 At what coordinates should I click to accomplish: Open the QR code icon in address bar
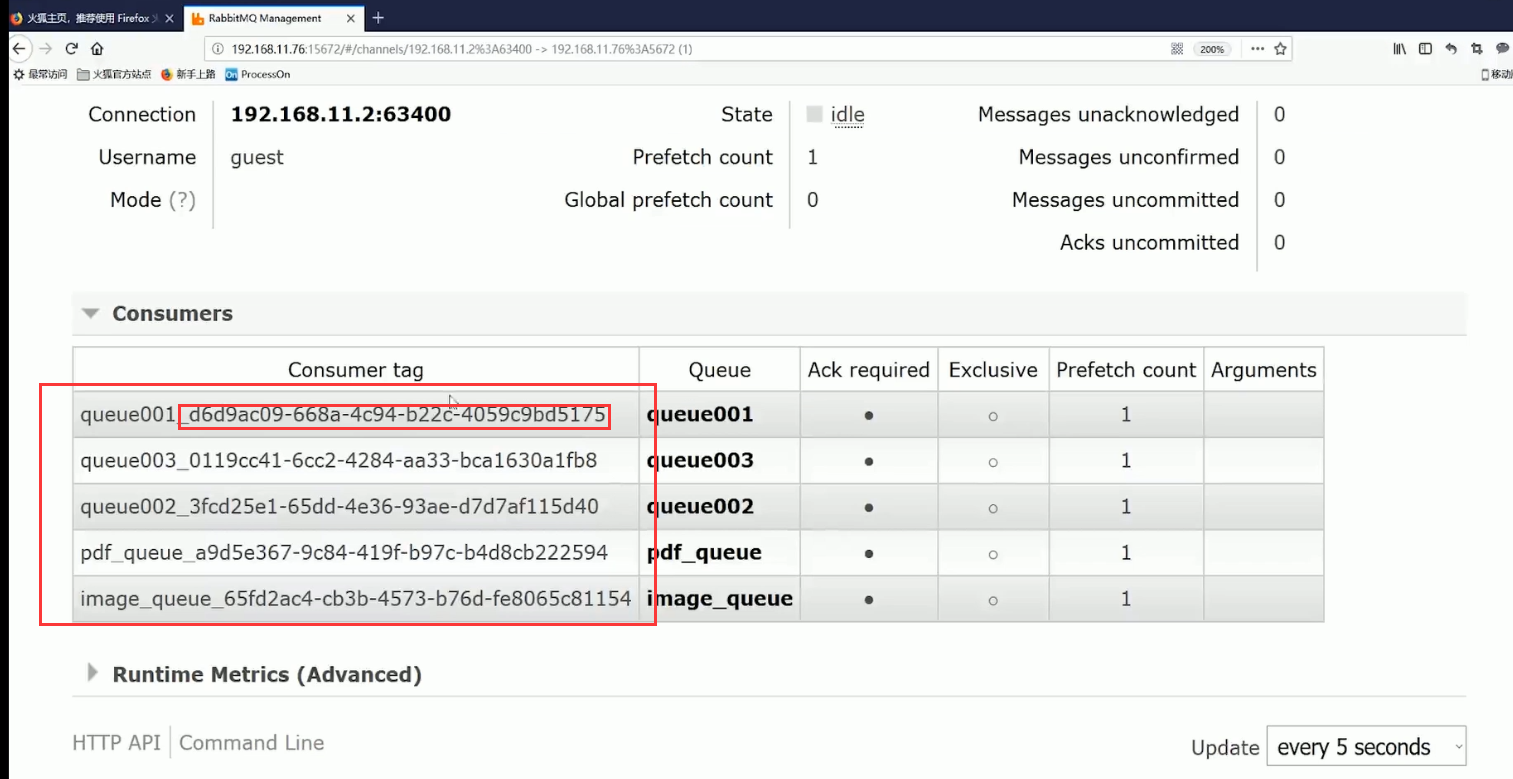point(1177,49)
